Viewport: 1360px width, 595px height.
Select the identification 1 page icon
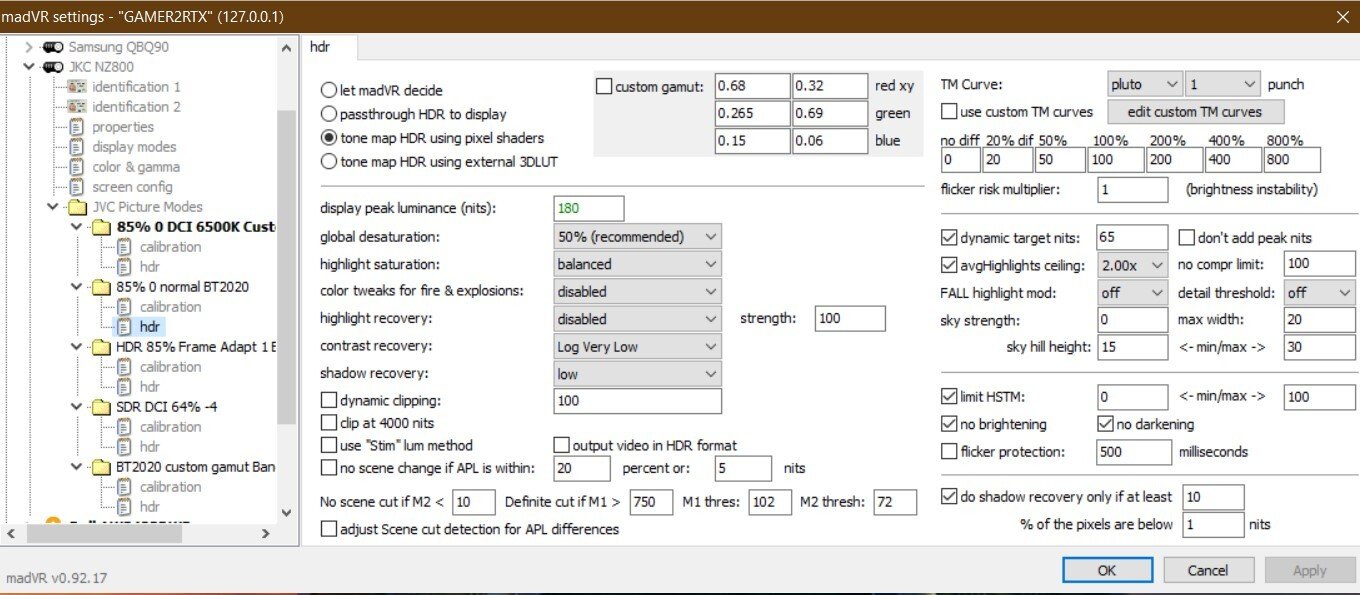[x=77, y=87]
